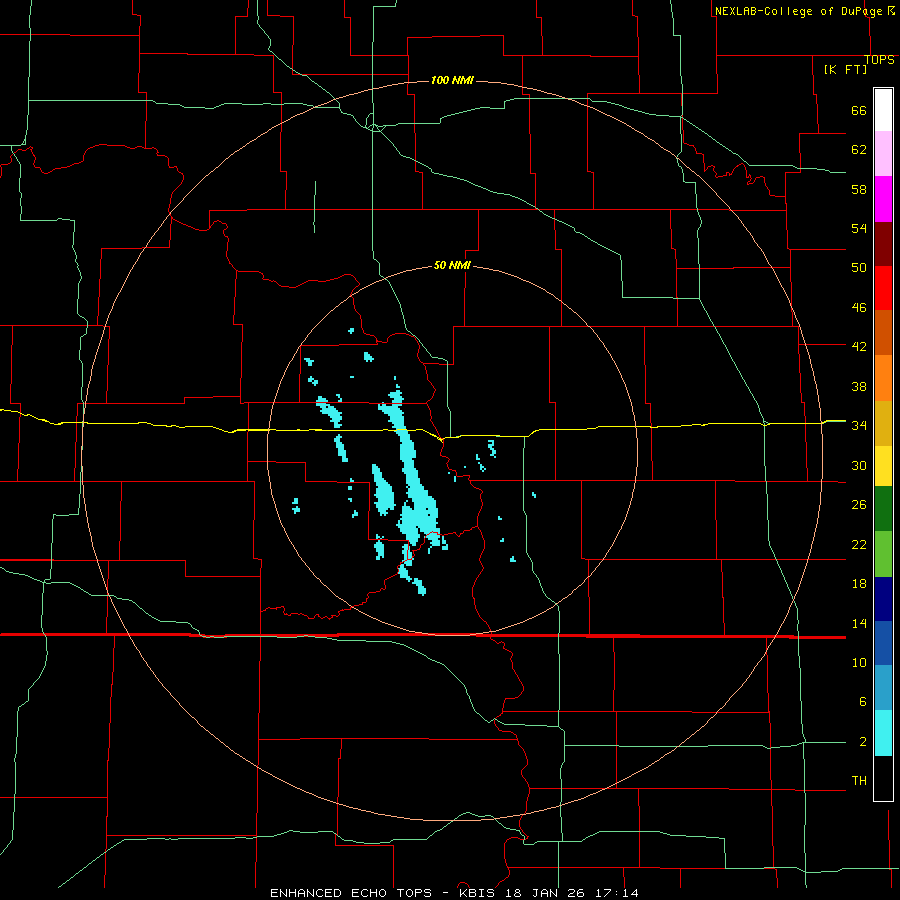Pick the medium blue legend swatch

click(883, 643)
